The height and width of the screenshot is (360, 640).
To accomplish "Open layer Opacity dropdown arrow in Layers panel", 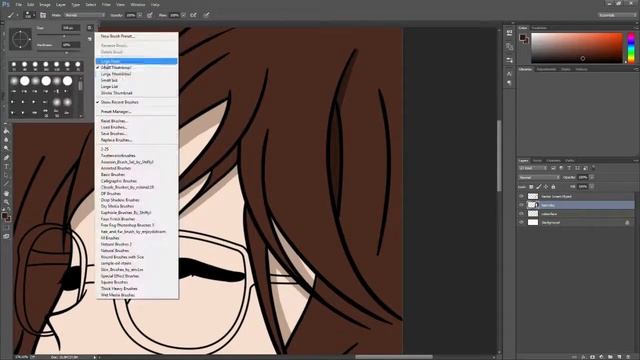I will (x=591, y=177).
